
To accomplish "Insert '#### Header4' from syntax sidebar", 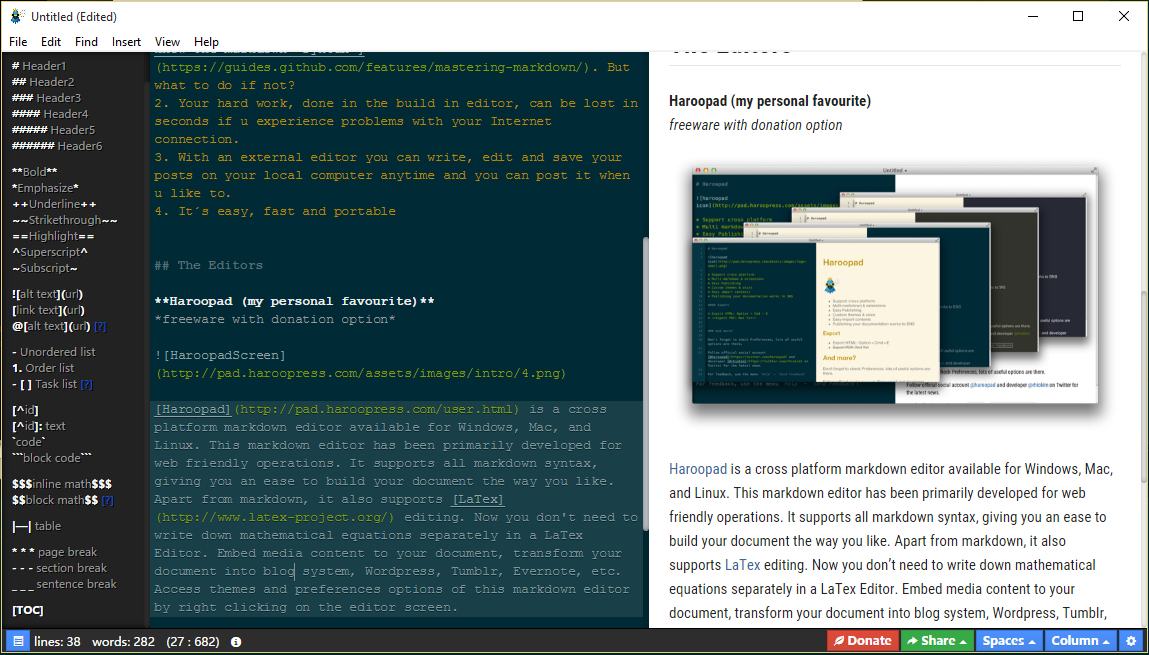I will (x=50, y=114).
